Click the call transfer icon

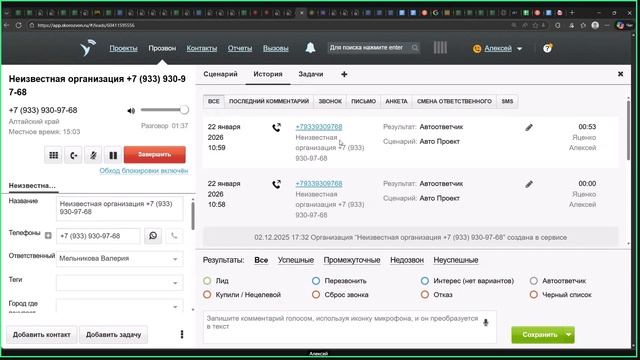73,155
